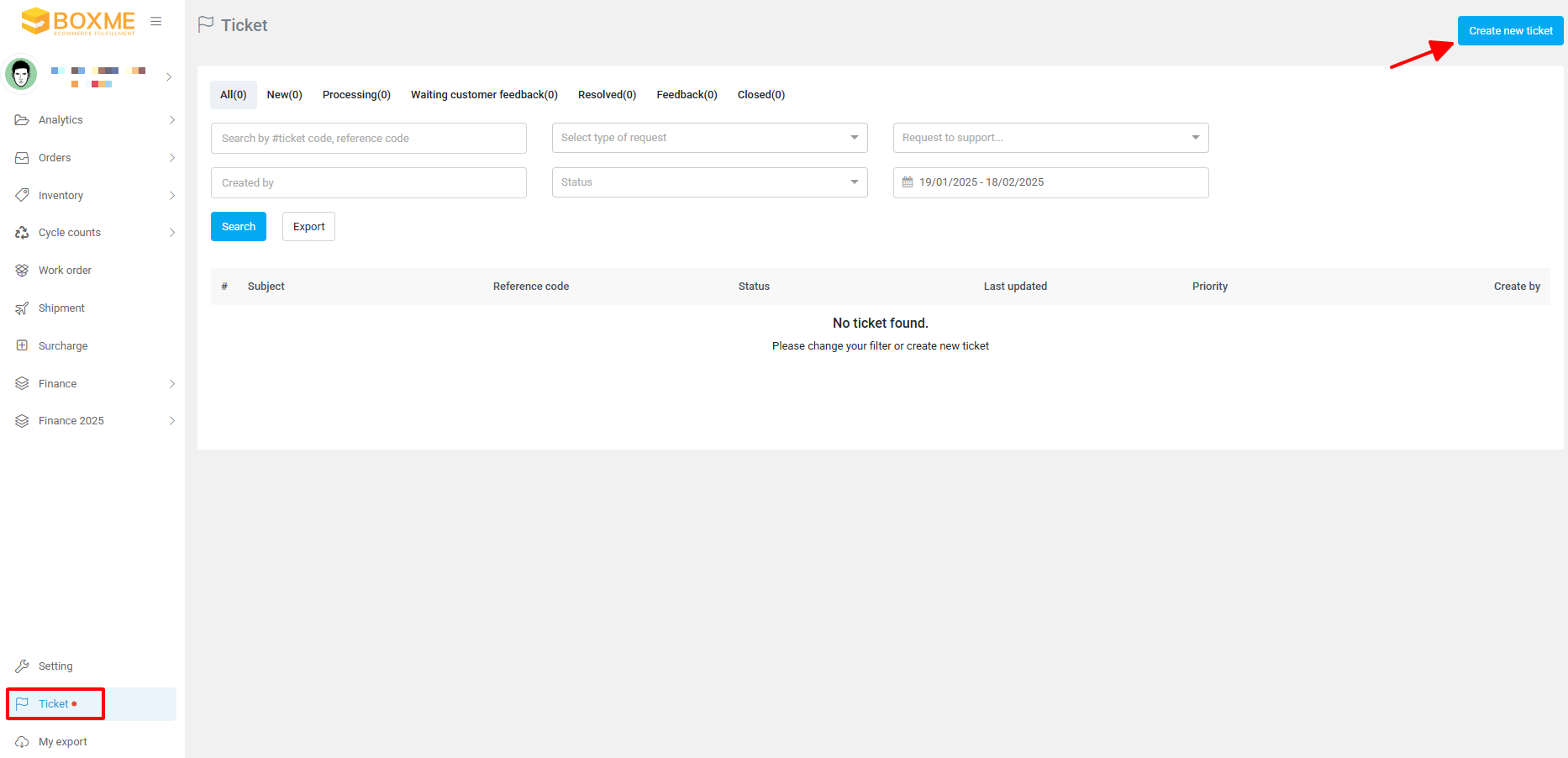Select the Waiting customer feedback(0) tab
Screen dimensions: 1568x758
(484, 95)
